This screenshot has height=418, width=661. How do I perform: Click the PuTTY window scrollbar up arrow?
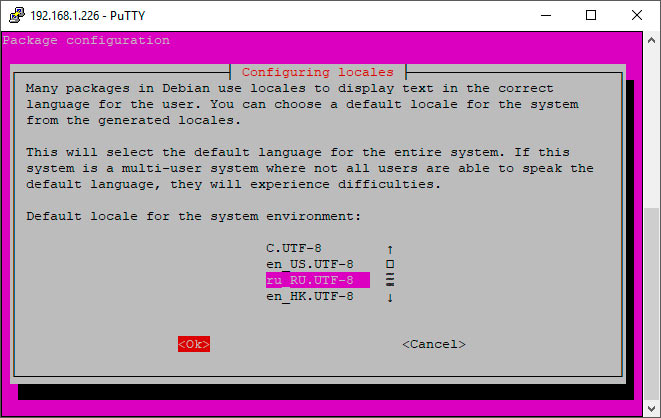pos(651,40)
